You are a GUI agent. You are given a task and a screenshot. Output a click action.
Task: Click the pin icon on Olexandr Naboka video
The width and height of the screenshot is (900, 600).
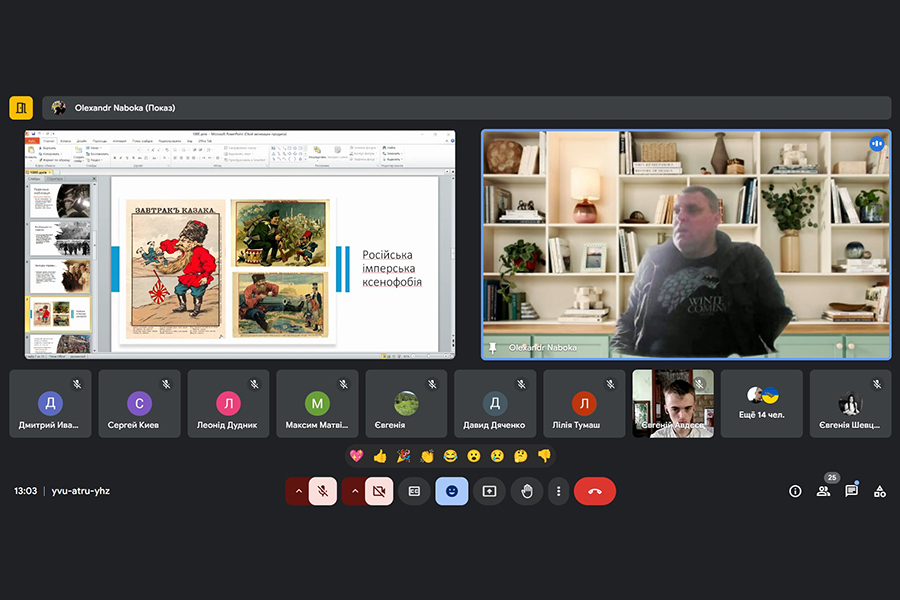(492, 348)
